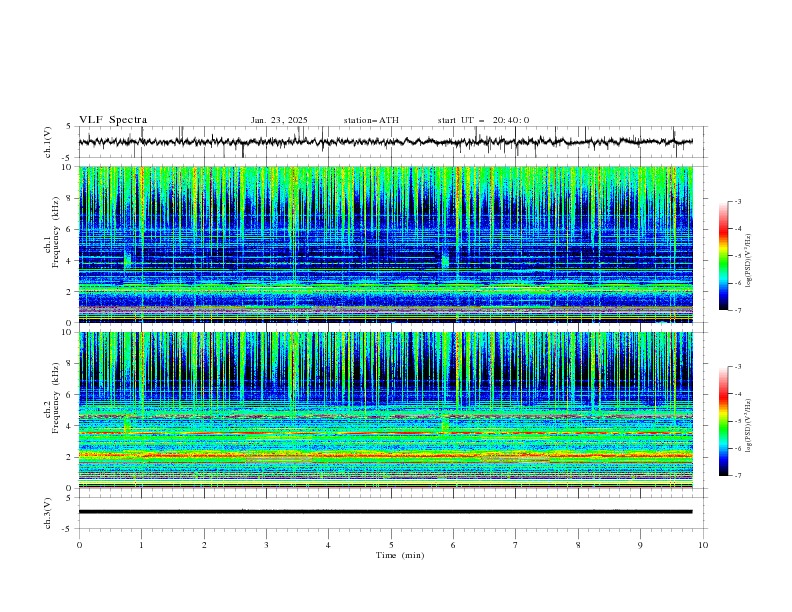The width and height of the screenshot is (792, 612).
Task: Click the "ch.3(V)" waveform axis label
Action: pos(48,513)
